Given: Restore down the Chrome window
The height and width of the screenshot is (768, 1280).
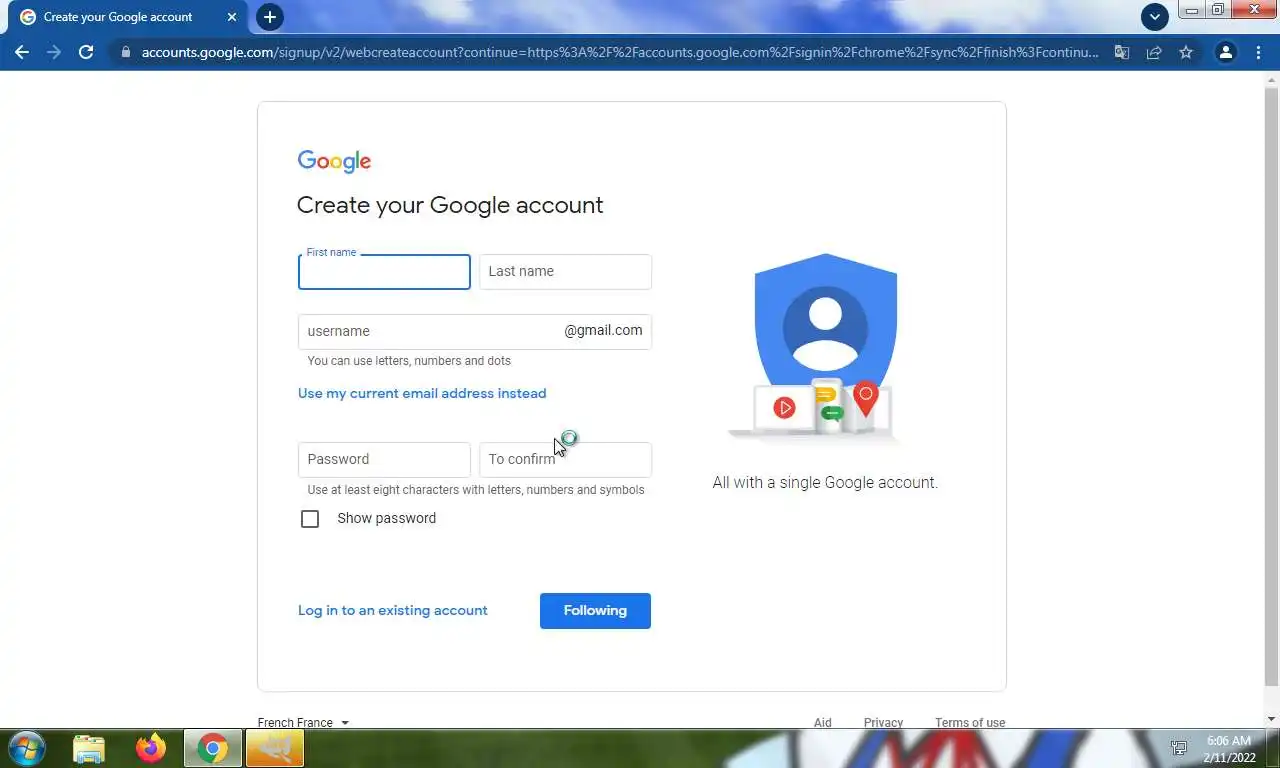Looking at the screenshot, I should [1218, 10].
